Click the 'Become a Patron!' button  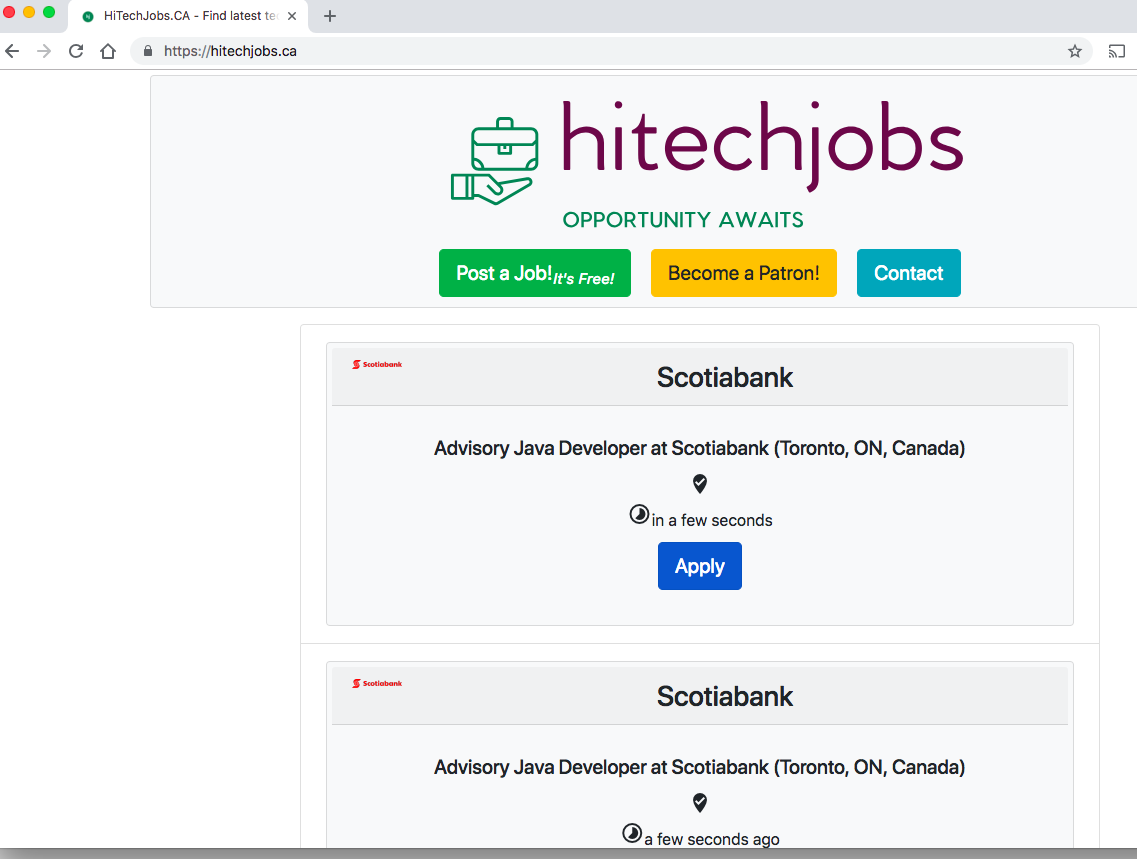(x=744, y=272)
